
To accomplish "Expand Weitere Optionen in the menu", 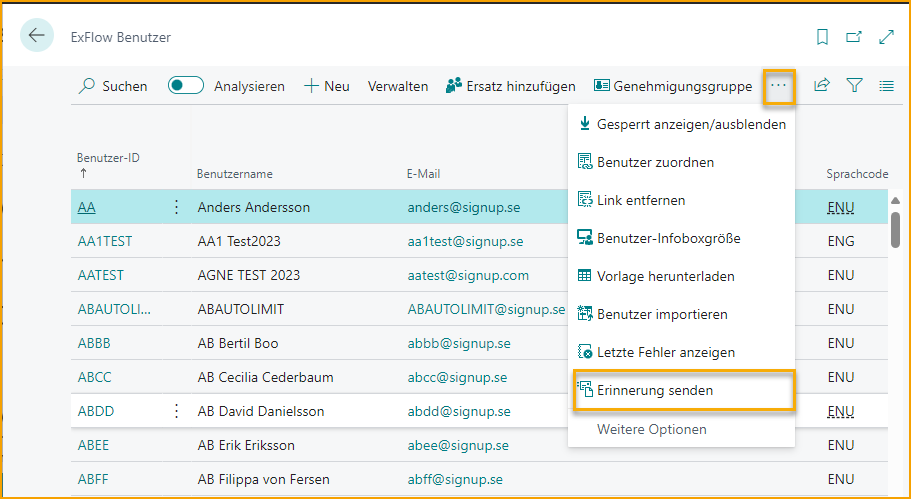I will [x=651, y=429].
